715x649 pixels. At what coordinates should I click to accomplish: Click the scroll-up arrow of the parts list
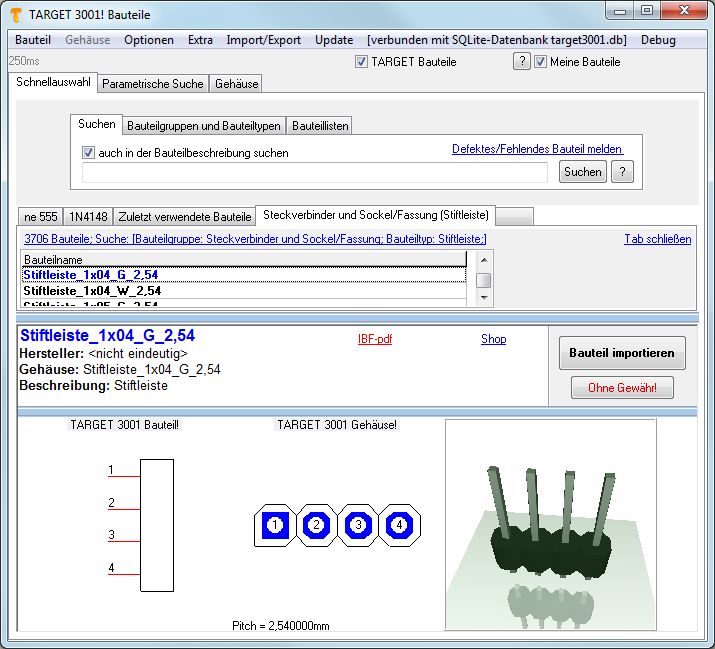point(483,259)
